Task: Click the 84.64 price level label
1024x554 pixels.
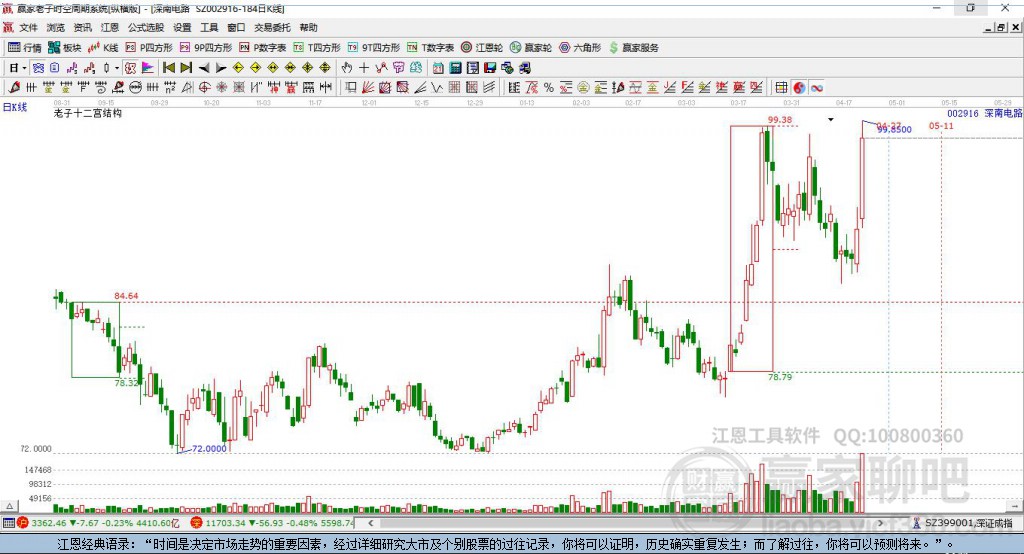Action: point(126,296)
